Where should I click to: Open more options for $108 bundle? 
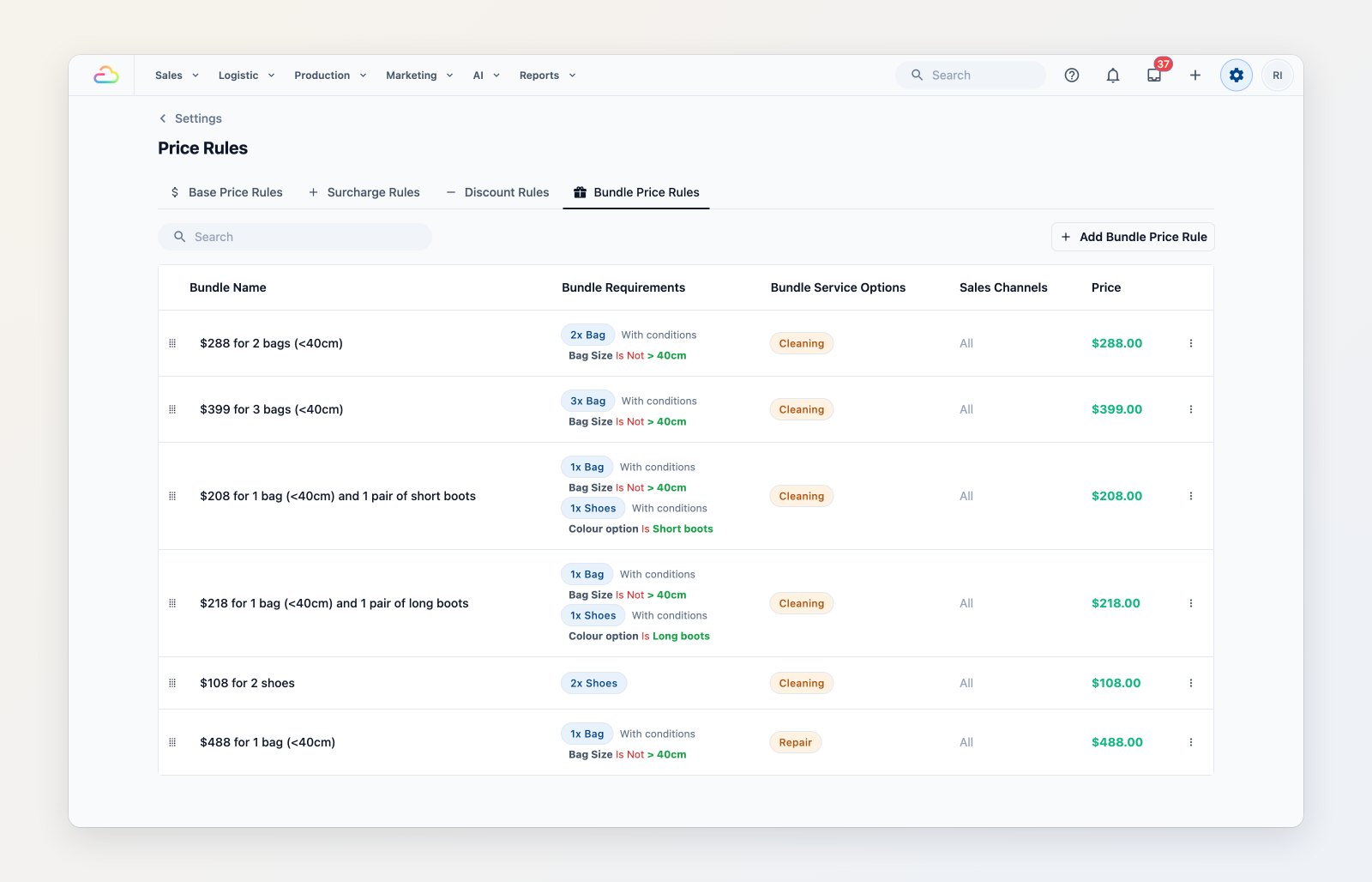tap(1191, 683)
